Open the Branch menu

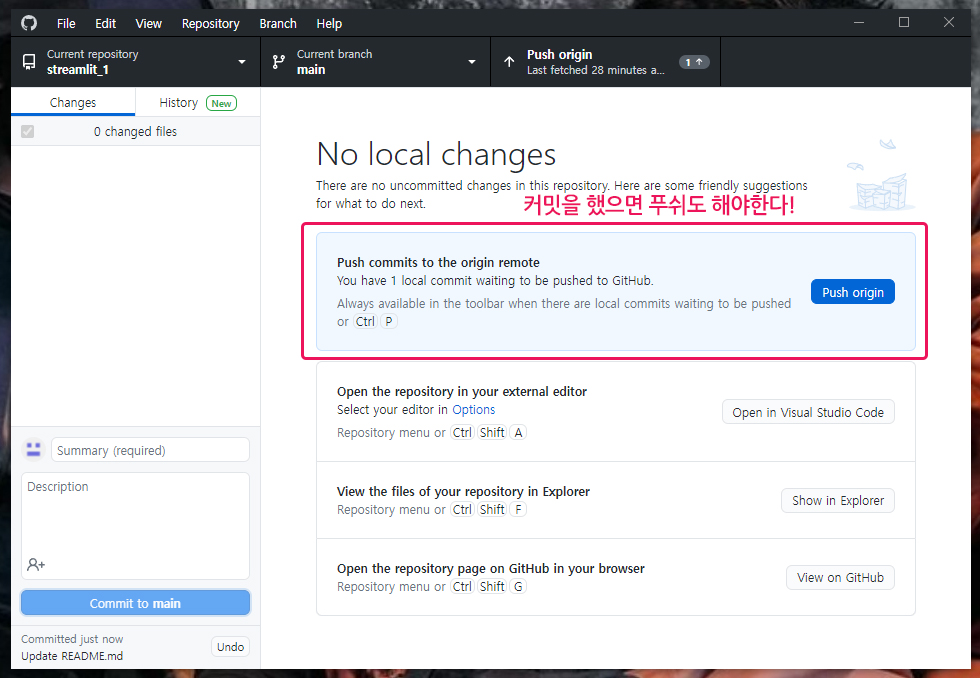coord(278,24)
